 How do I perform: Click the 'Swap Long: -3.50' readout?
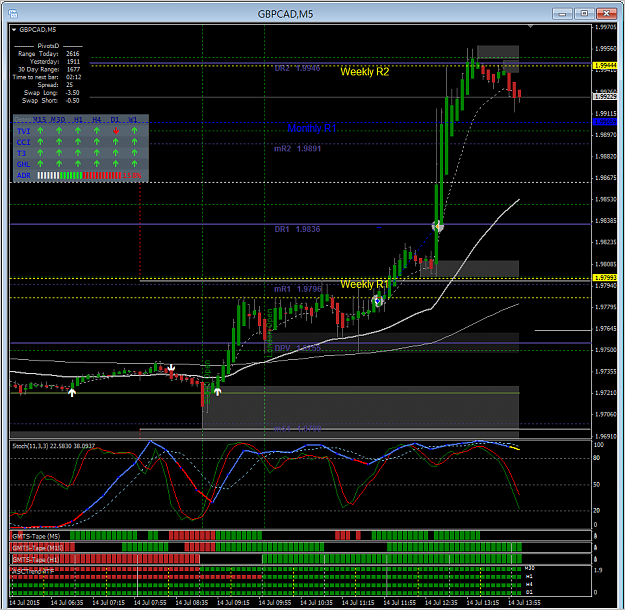coord(51,92)
